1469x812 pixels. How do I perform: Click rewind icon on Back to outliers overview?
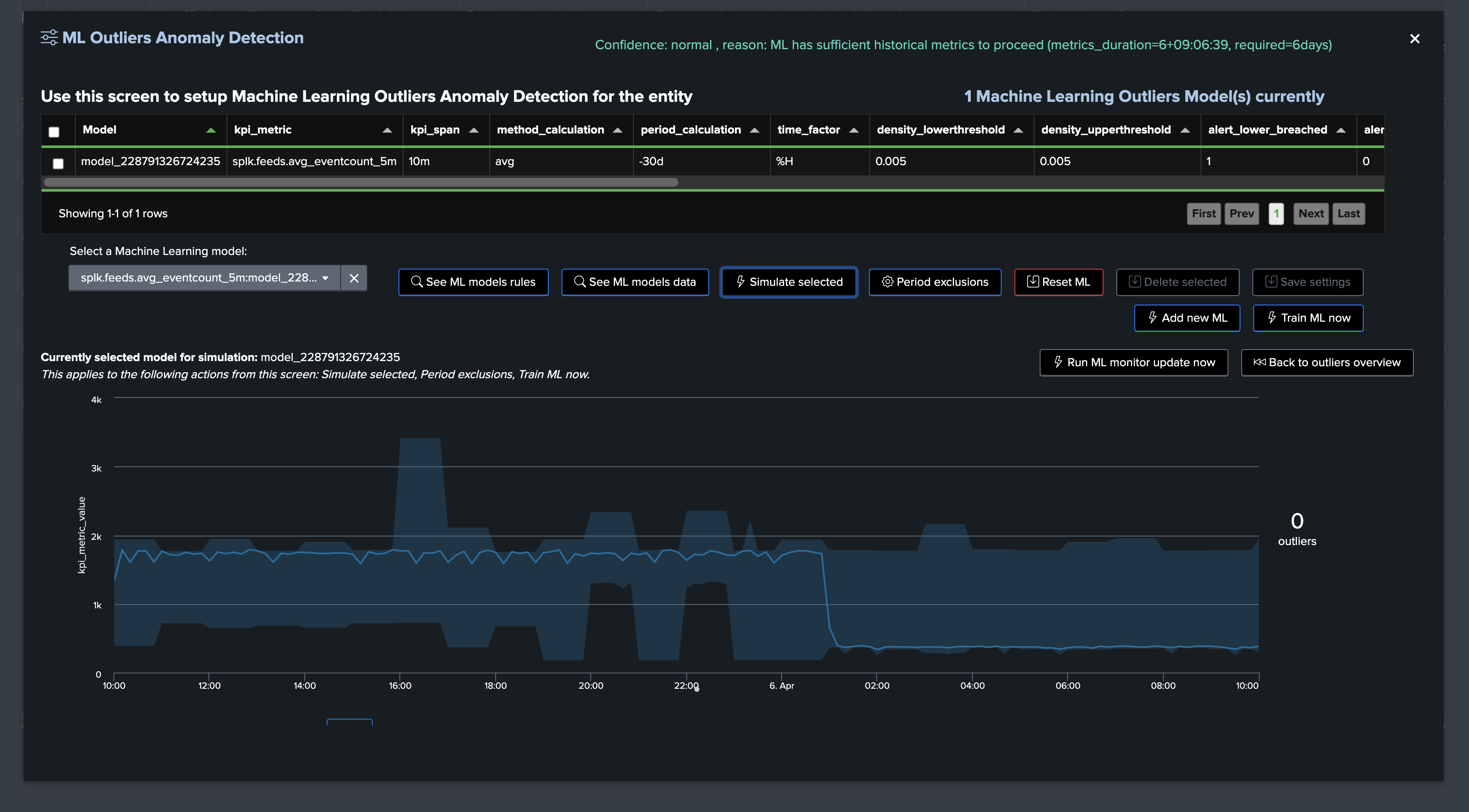click(x=1259, y=362)
